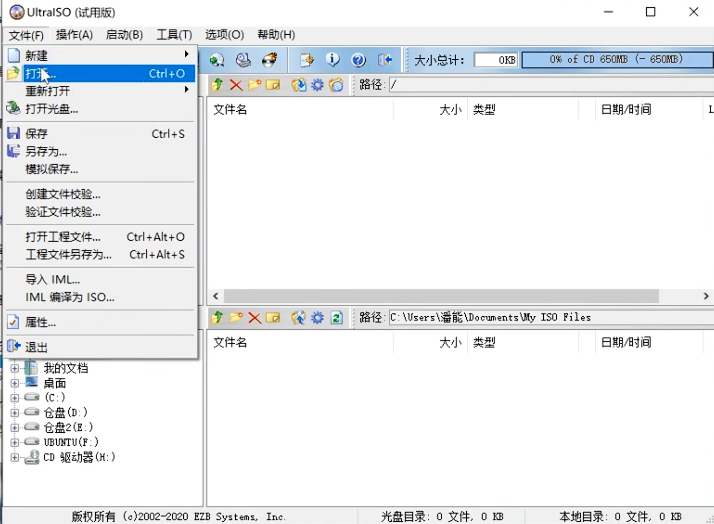Click the exit door icon in main toolbar
The image size is (714, 524).
pyautogui.click(x=384, y=60)
